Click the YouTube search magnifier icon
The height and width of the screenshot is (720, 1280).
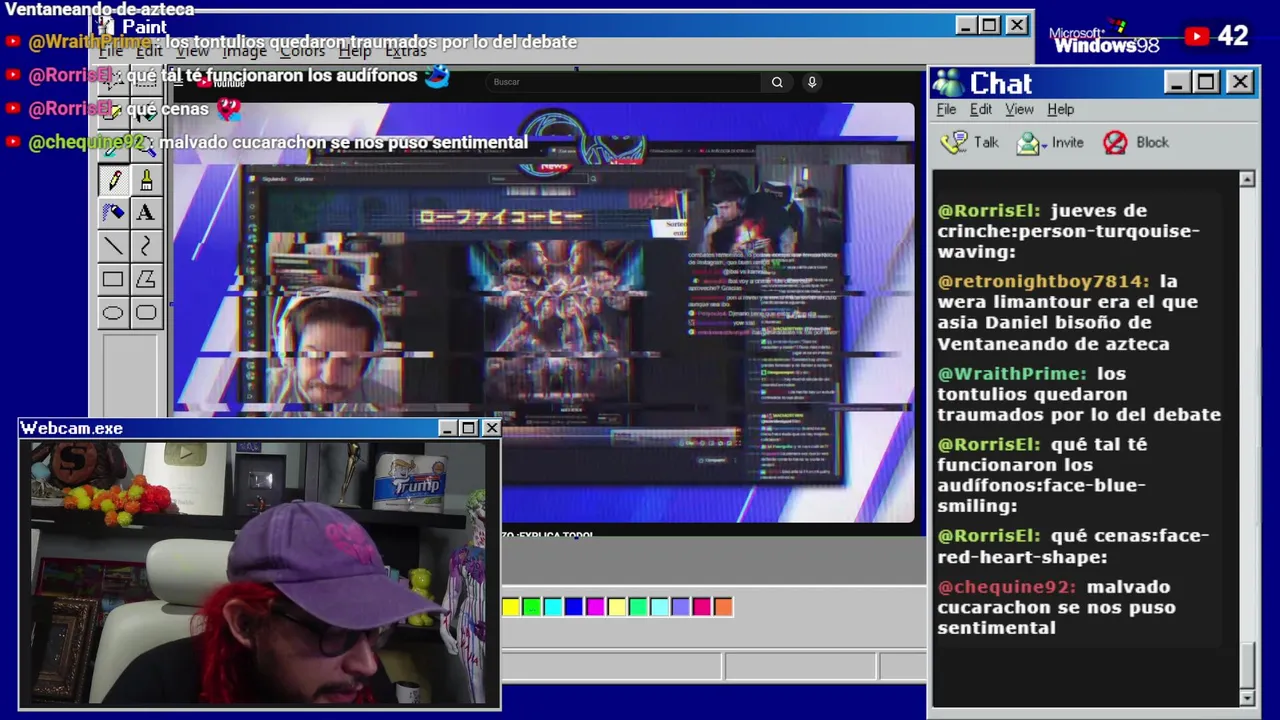tap(777, 82)
